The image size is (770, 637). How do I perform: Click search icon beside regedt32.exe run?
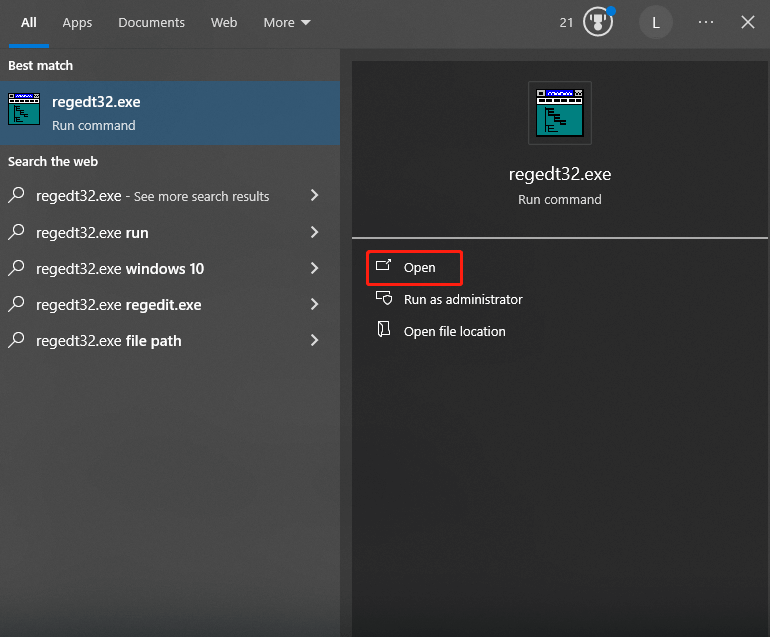(17, 232)
